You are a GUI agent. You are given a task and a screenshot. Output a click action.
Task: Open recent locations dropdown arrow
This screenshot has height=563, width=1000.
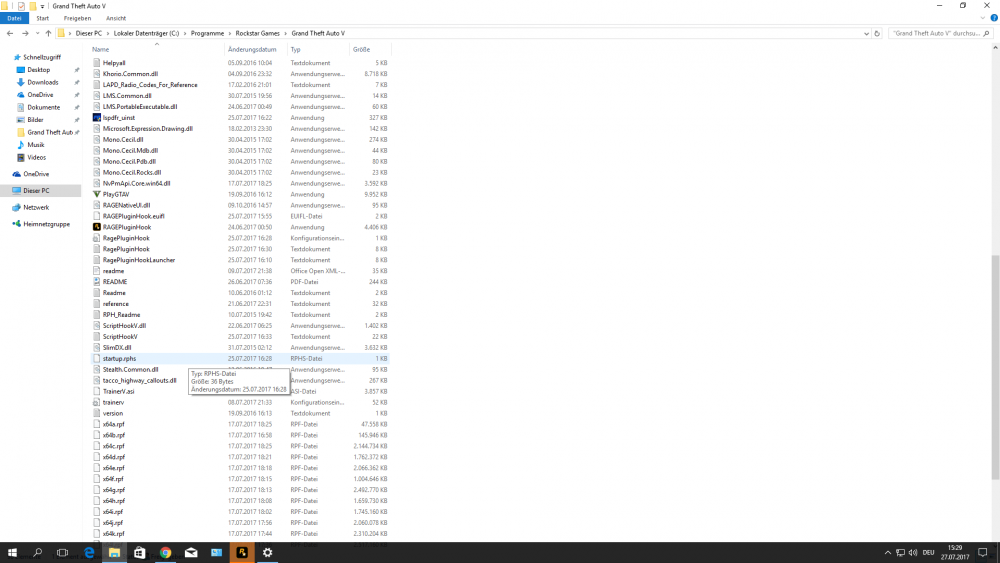[37, 33]
